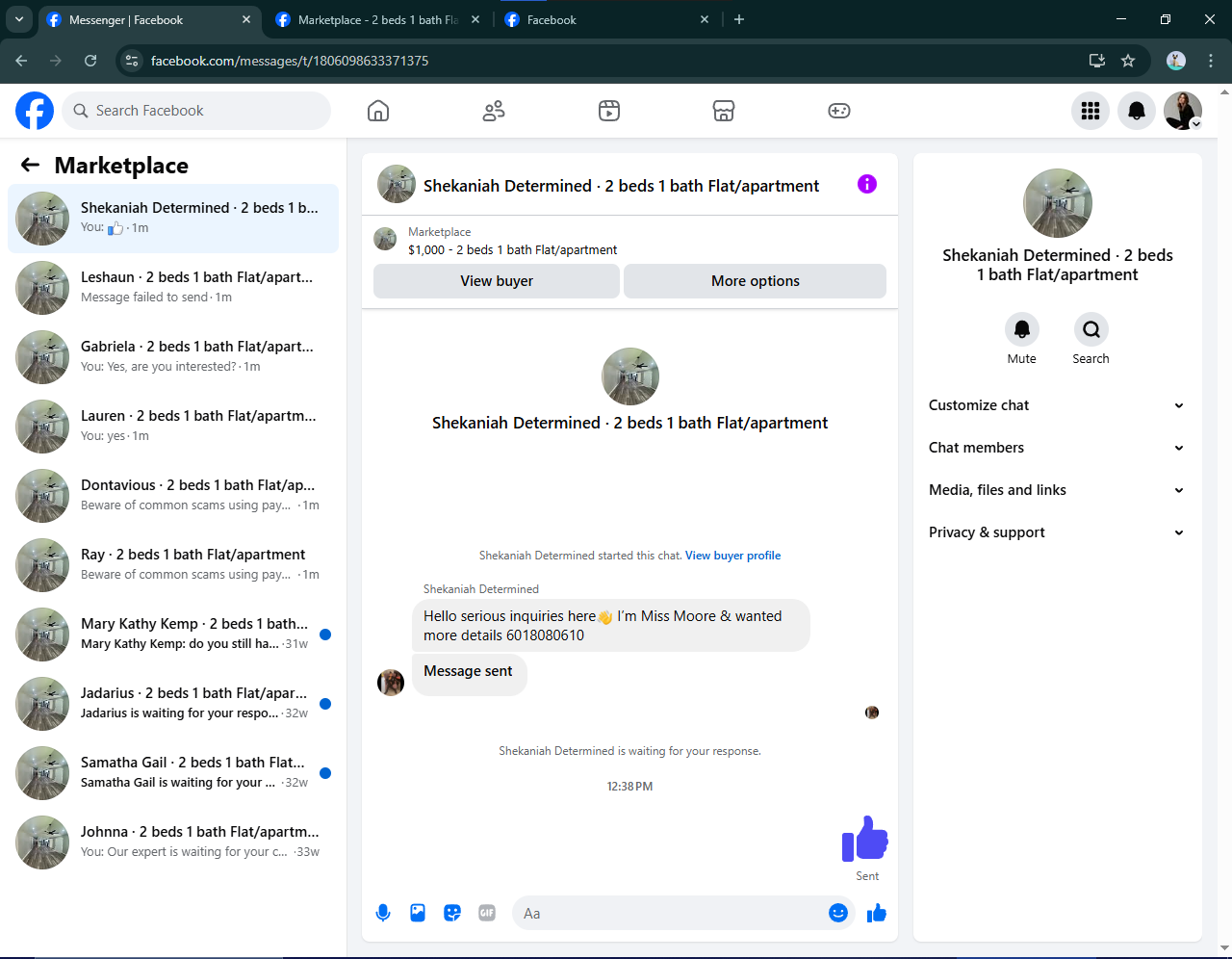Go back in browser history
The width and height of the screenshot is (1232, 959).
coord(21,61)
